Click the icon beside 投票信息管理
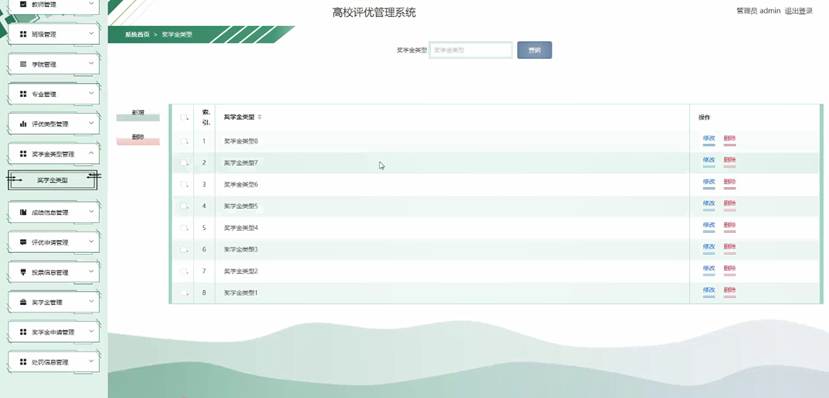 click(23, 272)
